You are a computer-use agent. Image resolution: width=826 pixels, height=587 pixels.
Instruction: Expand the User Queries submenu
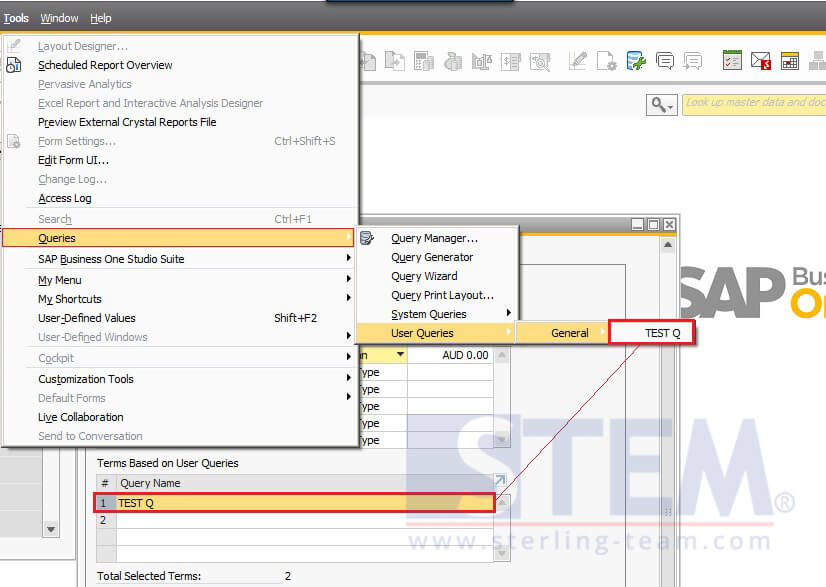tap(436, 333)
